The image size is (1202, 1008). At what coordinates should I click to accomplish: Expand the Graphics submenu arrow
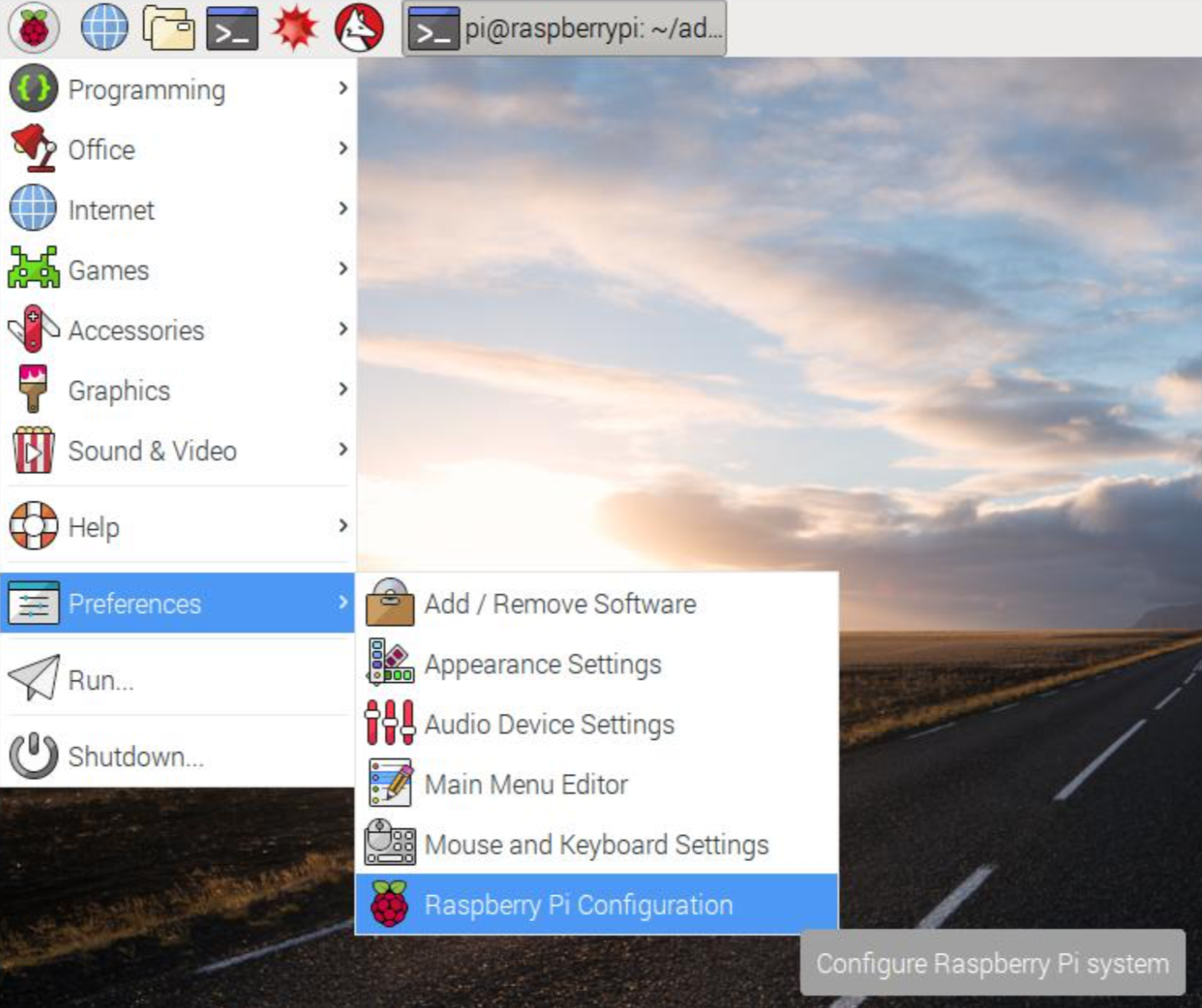pyautogui.click(x=343, y=389)
